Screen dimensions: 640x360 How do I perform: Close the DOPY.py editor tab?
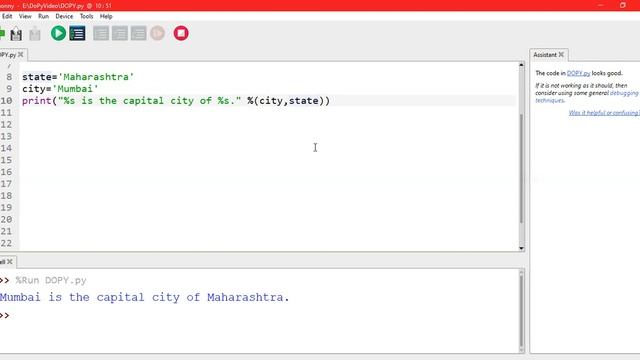coord(20,54)
